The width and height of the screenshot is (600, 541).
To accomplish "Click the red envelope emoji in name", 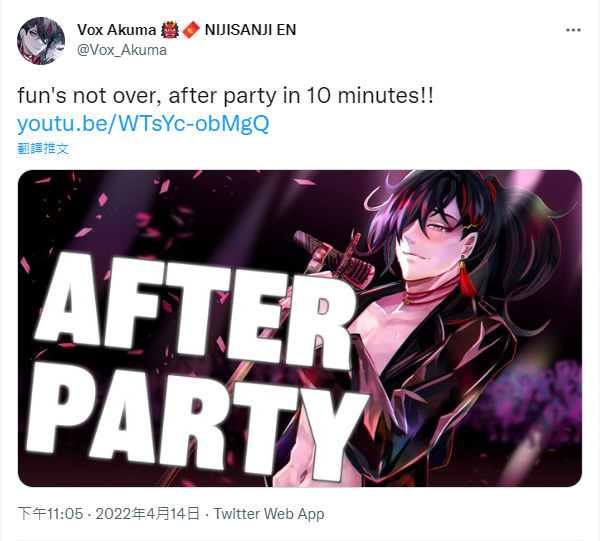I will (x=191, y=30).
